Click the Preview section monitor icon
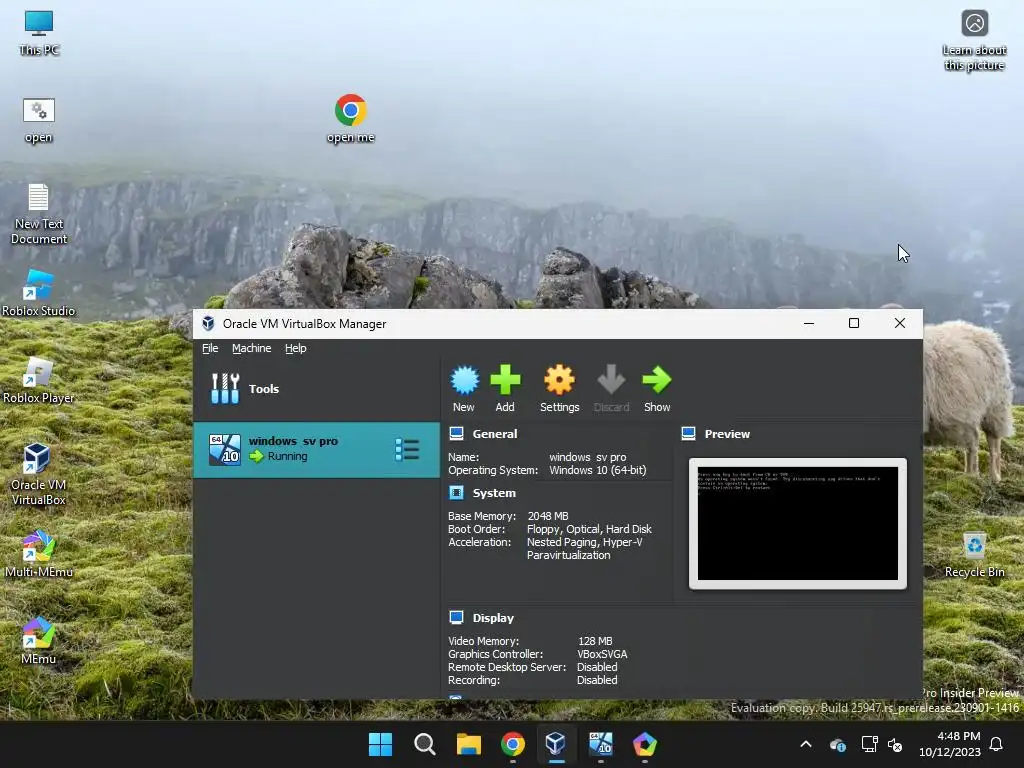1024x768 pixels. [688, 434]
